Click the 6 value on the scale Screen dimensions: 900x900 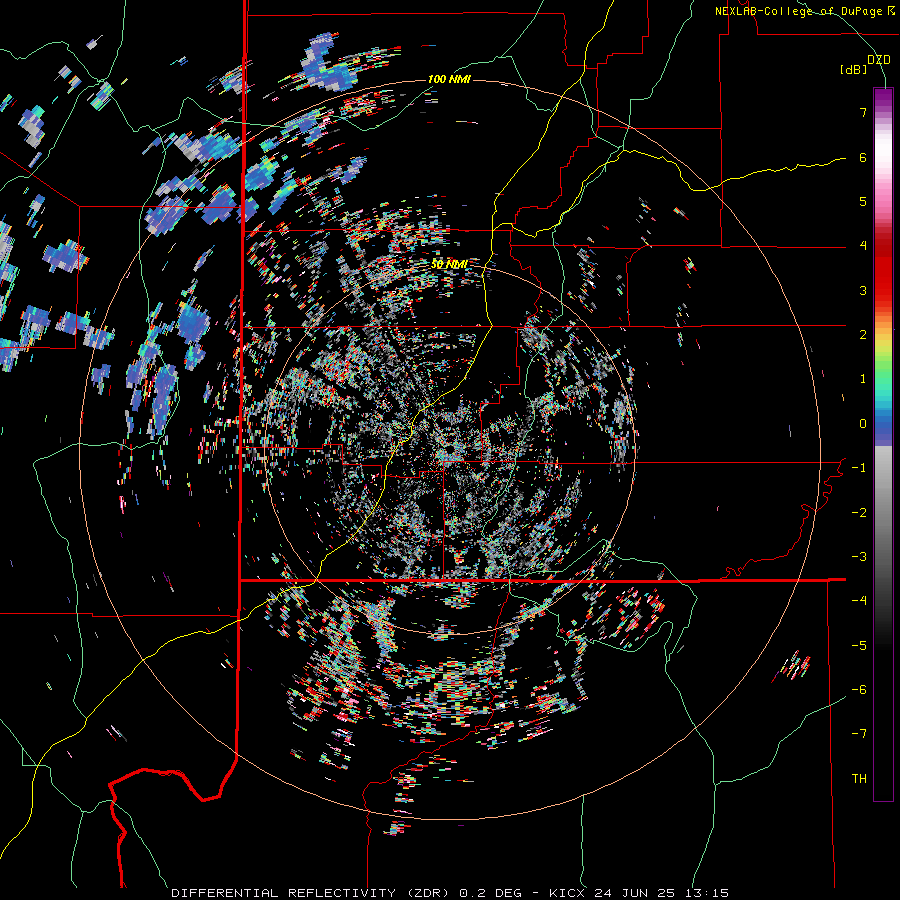[863, 157]
